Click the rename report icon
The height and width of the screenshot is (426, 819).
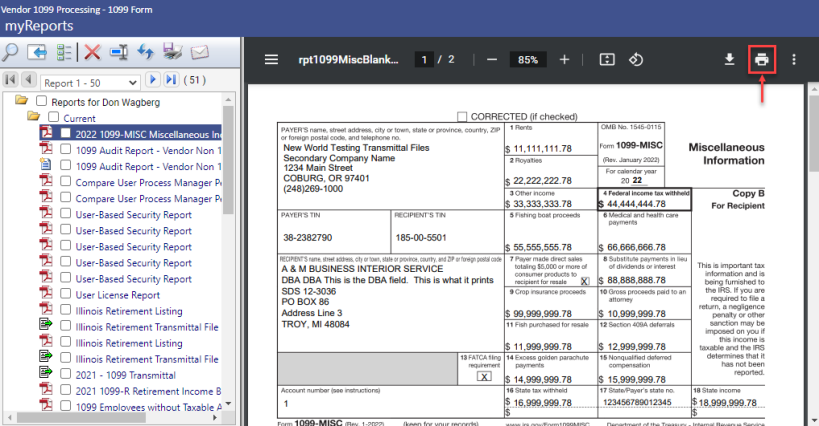119,52
